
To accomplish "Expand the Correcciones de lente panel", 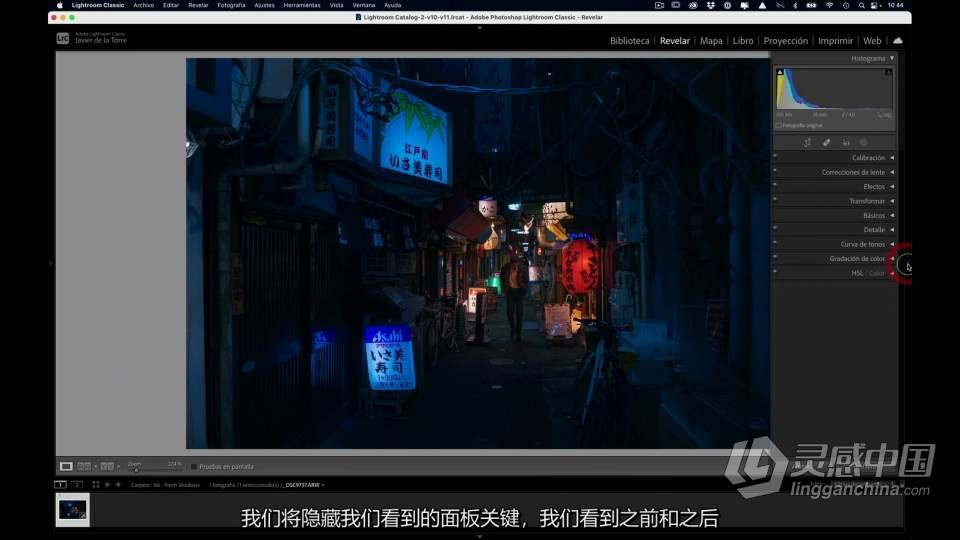I will 892,172.
